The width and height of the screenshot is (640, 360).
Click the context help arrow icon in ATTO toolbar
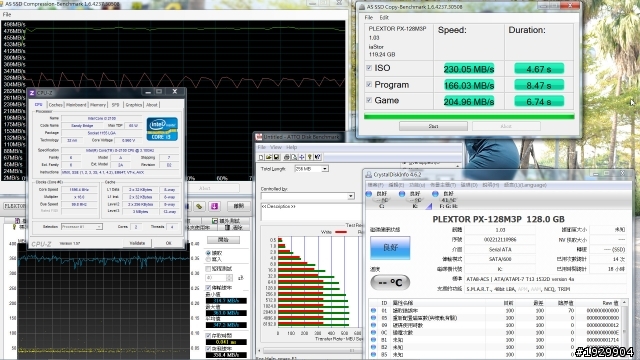coord(318,157)
